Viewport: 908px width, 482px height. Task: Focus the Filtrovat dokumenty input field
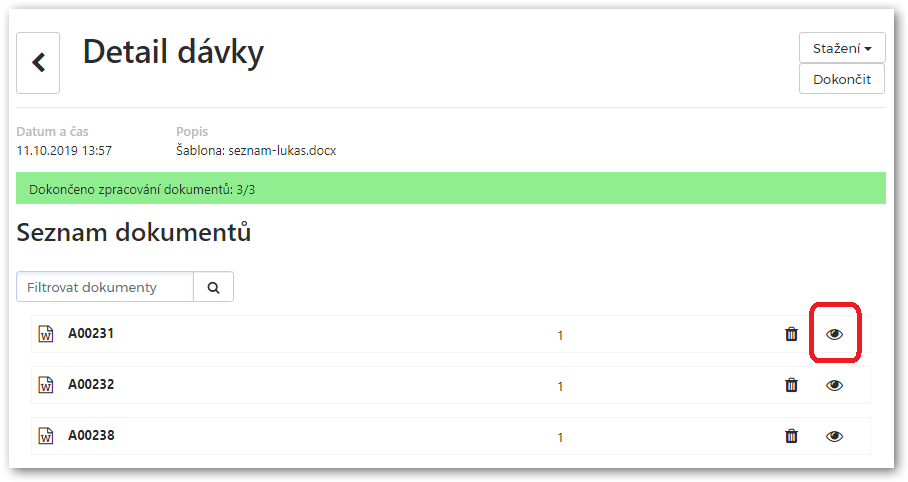[105, 287]
